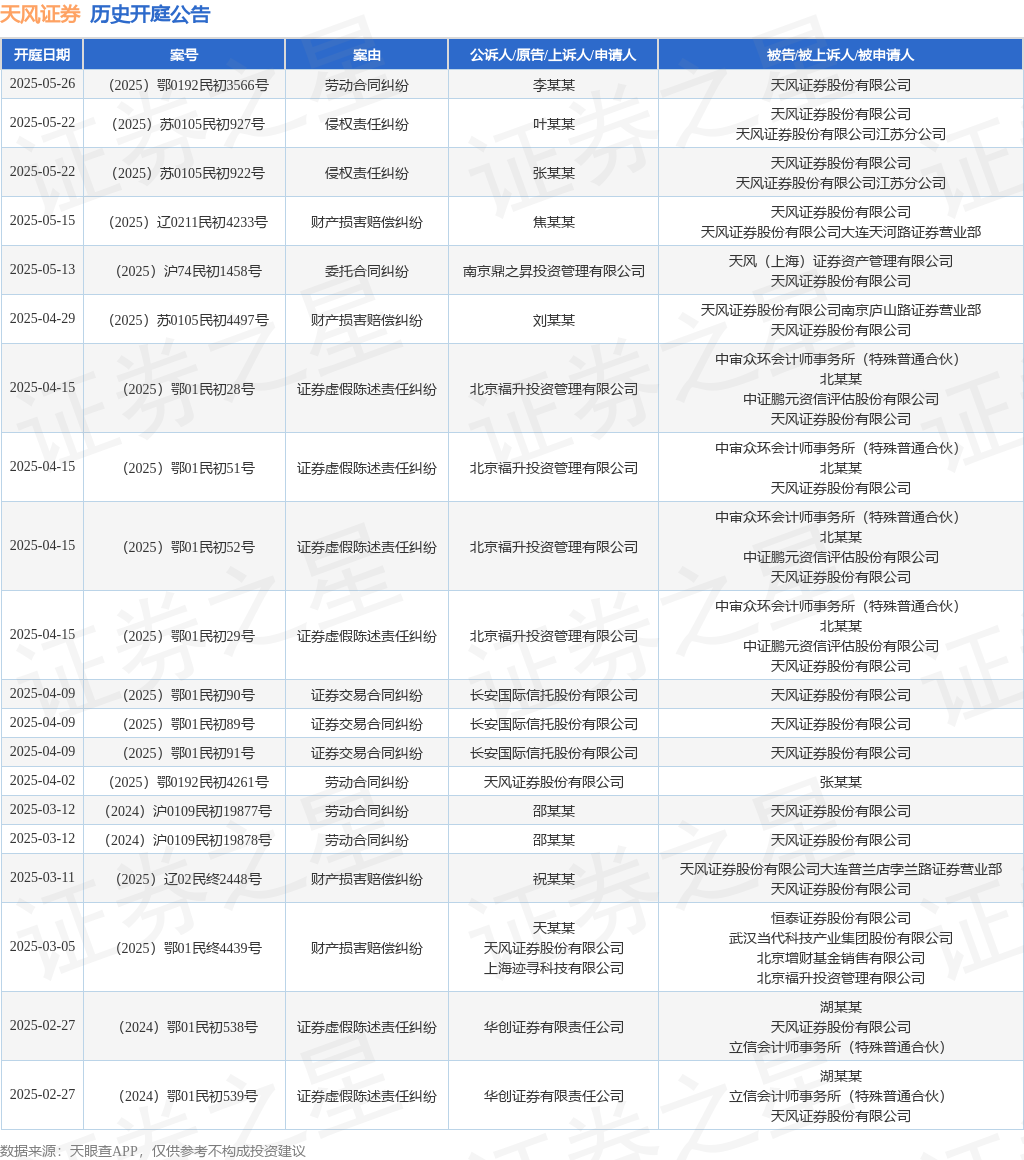The height and width of the screenshot is (1160, 1024).
Task: Click case number (2025)鄂01民初89号
Action: 188,724
